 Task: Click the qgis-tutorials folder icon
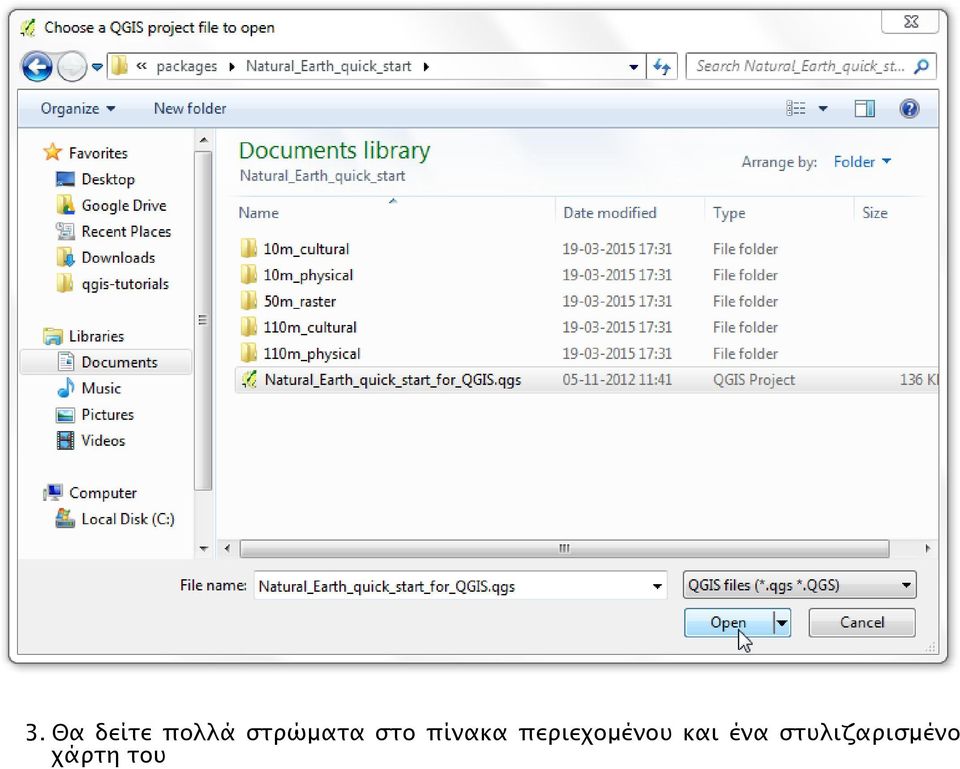(x=65, y=283)
